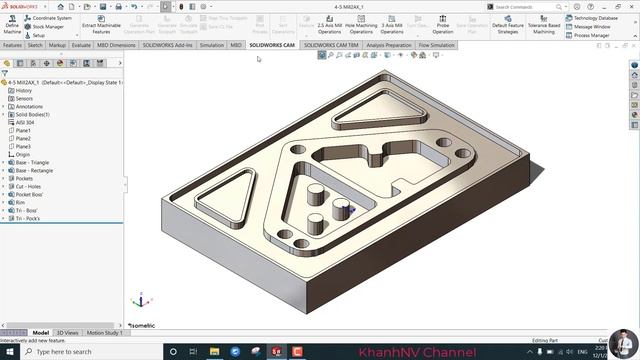Switch to the Features ribbon tab

pyautogui.click(x=12, y=45)
